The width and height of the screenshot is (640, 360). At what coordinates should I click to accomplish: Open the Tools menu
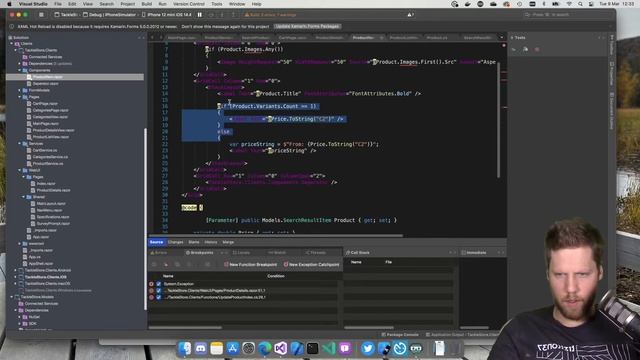pyautogui.click(x=217, y=4)
